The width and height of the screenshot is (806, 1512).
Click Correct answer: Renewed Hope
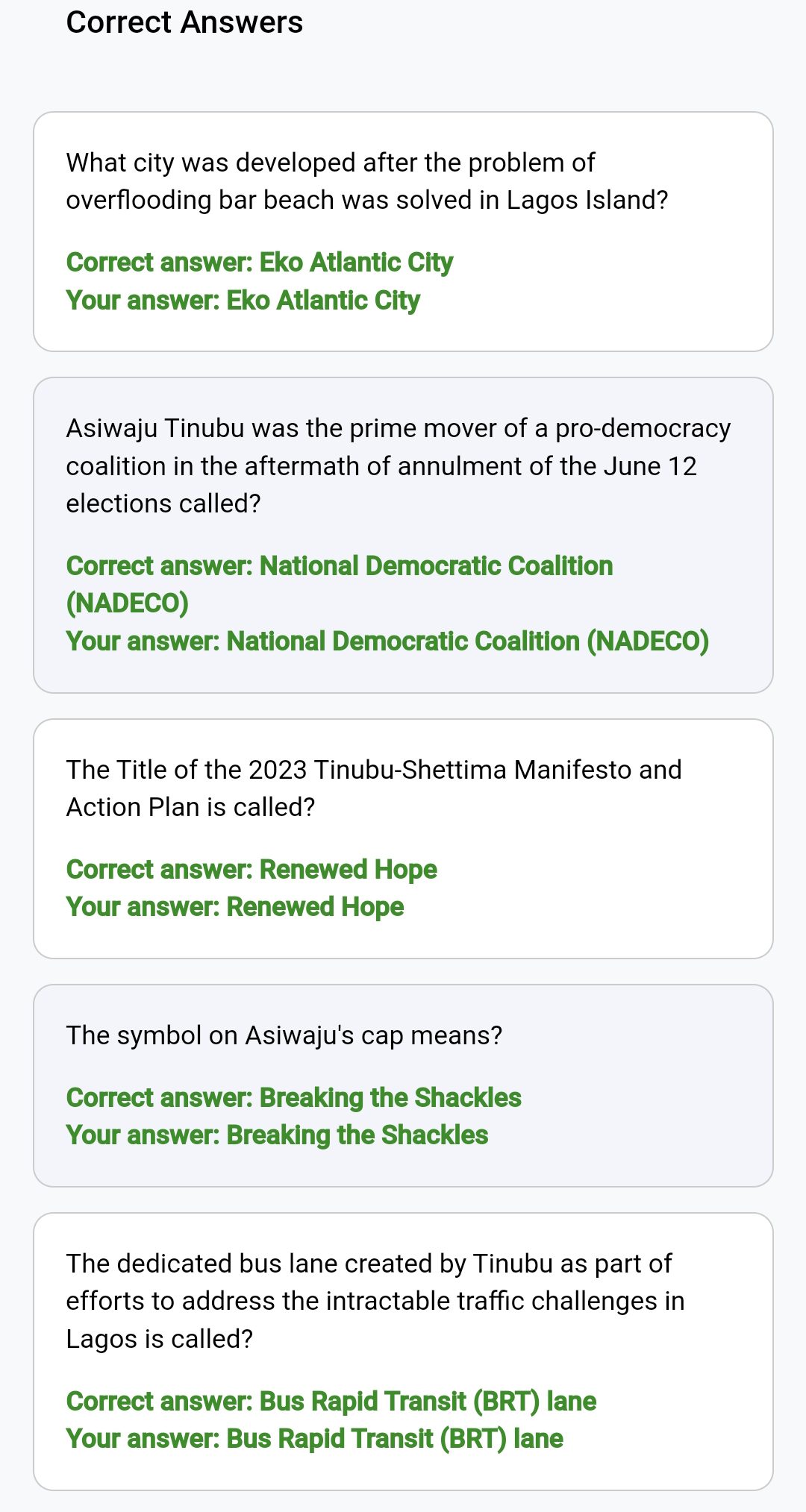pos(252,870)
